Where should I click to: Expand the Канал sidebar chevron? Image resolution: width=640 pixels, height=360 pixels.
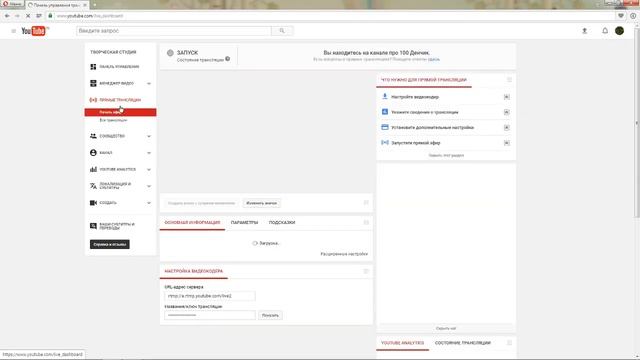(149, 153)
